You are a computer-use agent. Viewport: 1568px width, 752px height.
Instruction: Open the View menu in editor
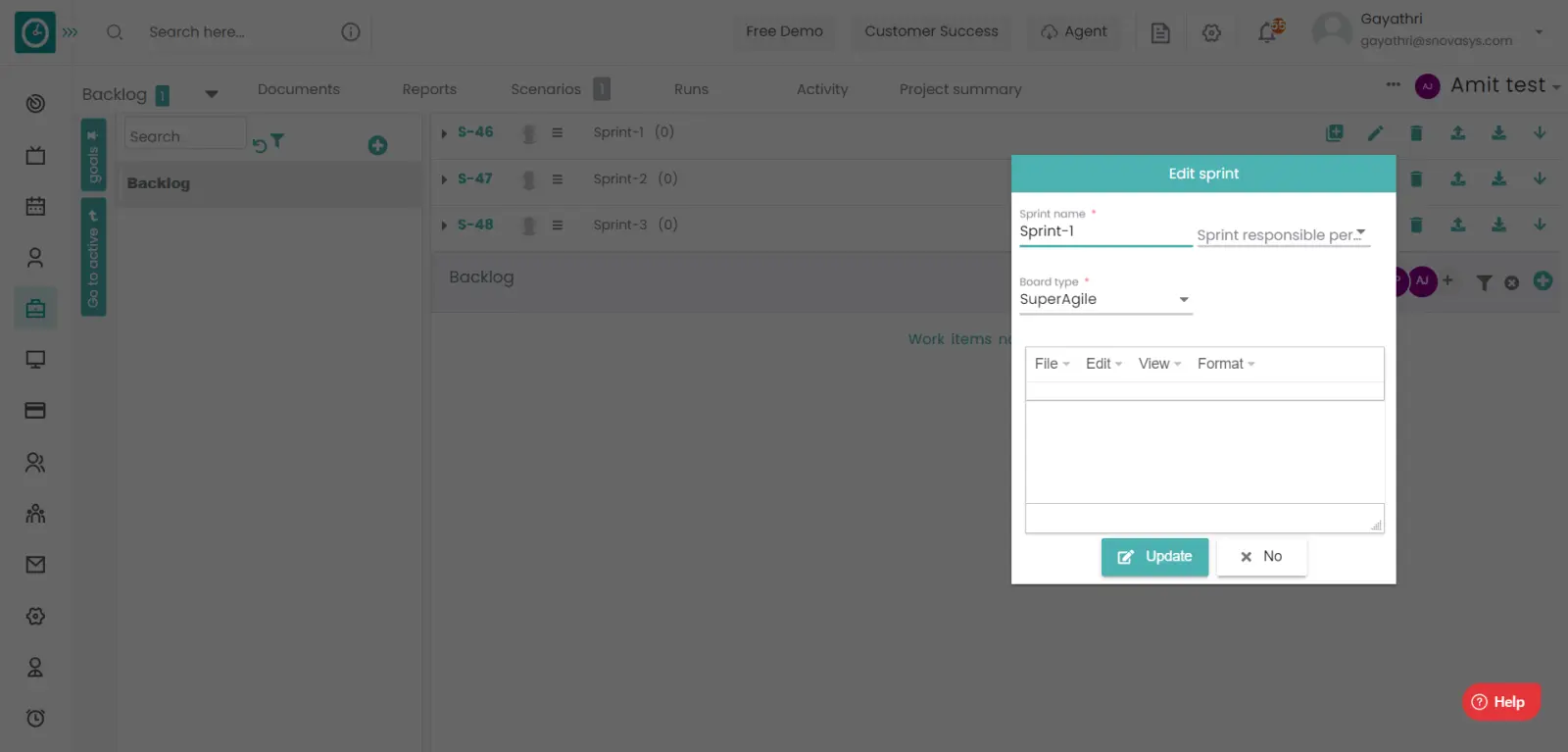coord(1159,364)
